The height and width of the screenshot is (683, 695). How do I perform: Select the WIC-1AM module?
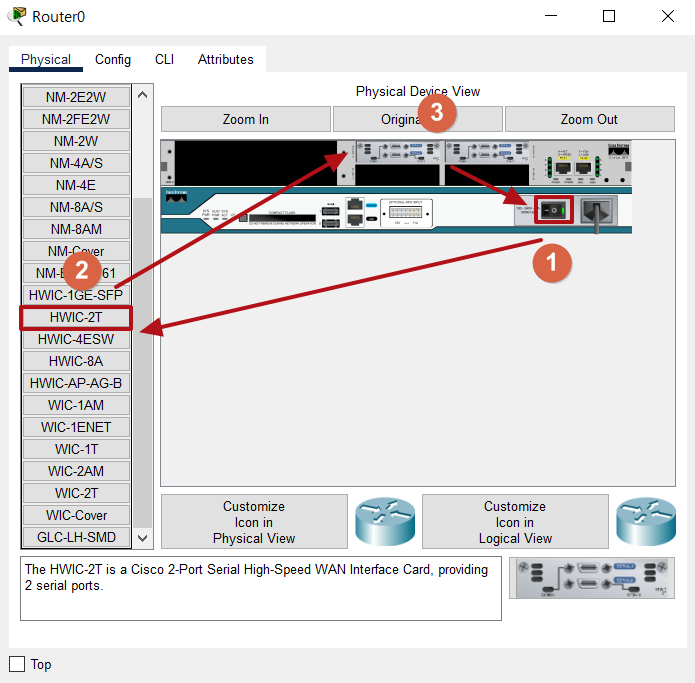tap(76, 405)
